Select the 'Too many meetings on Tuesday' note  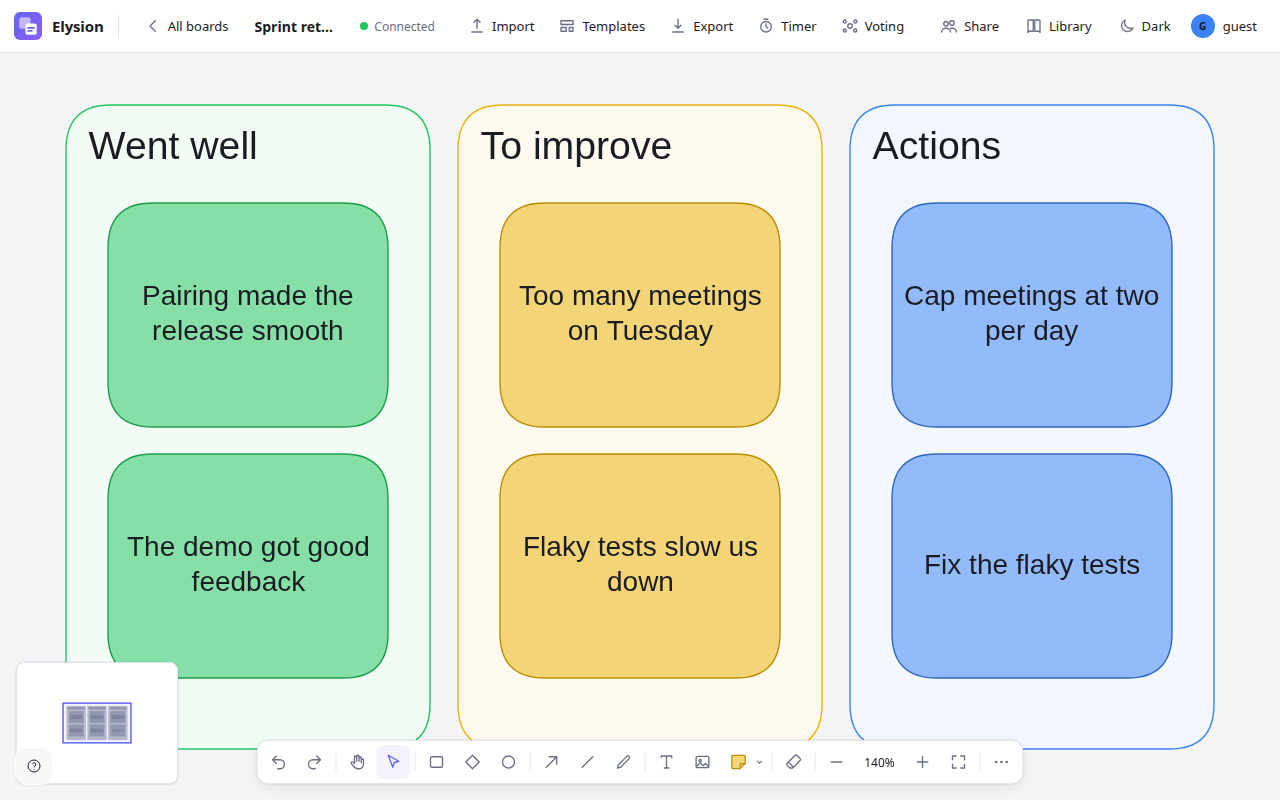pos(640,315)
